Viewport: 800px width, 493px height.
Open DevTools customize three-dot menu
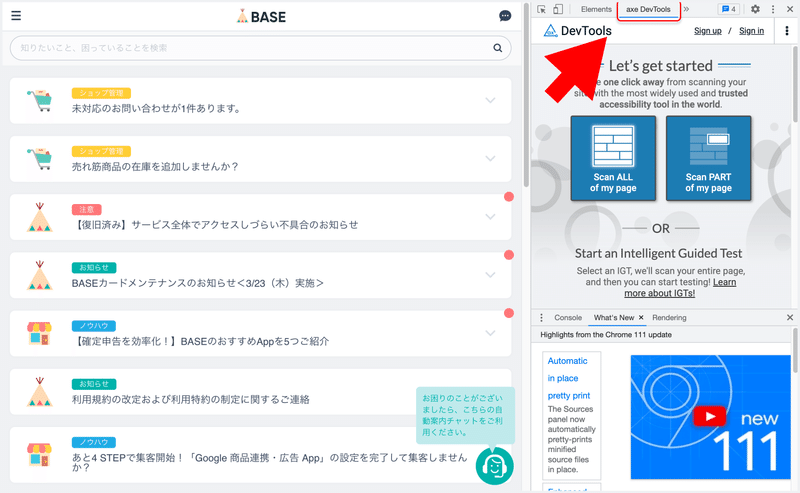(x=773, y=9)
